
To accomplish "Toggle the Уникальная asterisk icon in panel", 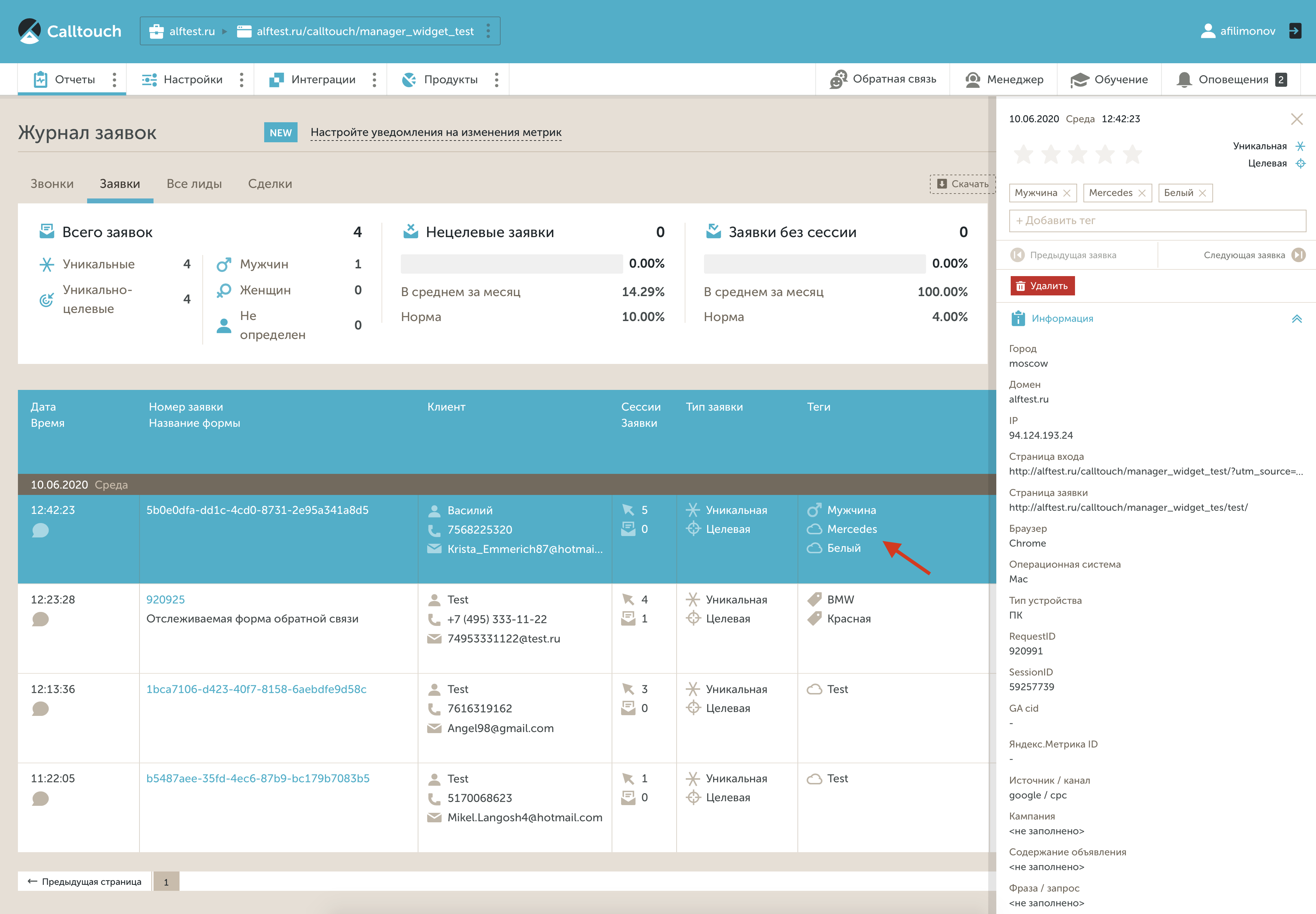I will tap(1300, 146).
